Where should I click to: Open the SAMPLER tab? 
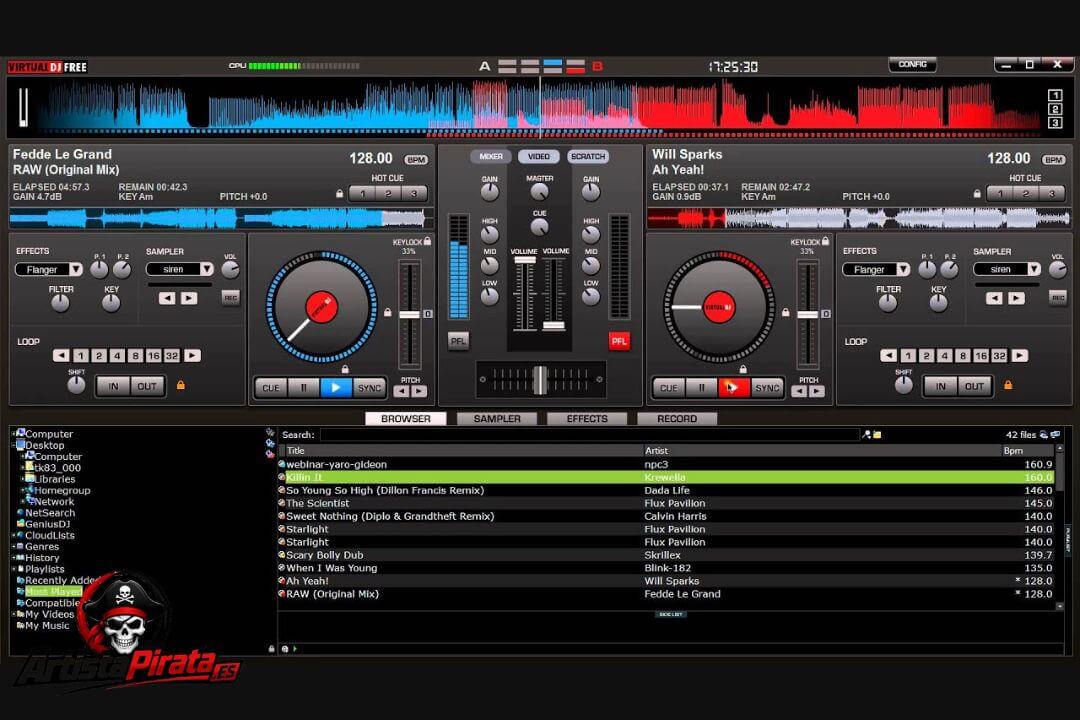point(497,418)
